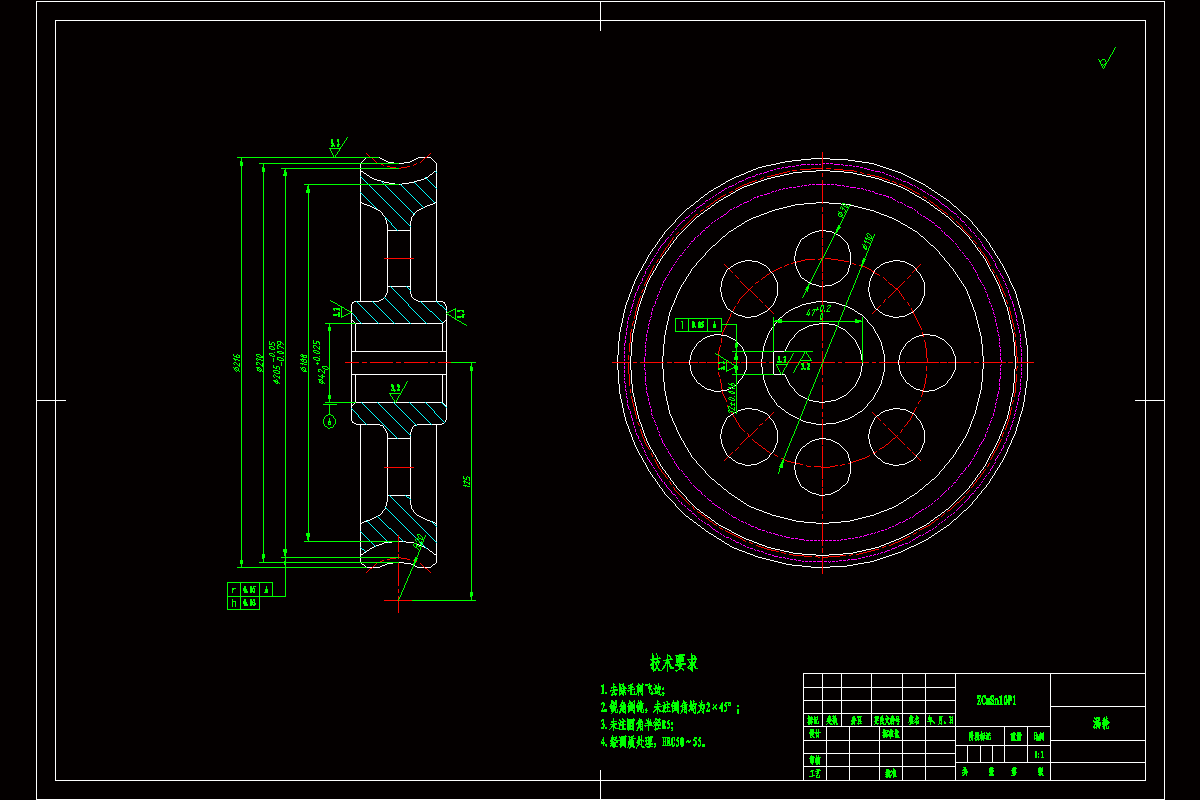Click datum circle marker A in section view
1200x800 pixels.
pyautogui.click(x=330, y=422)
